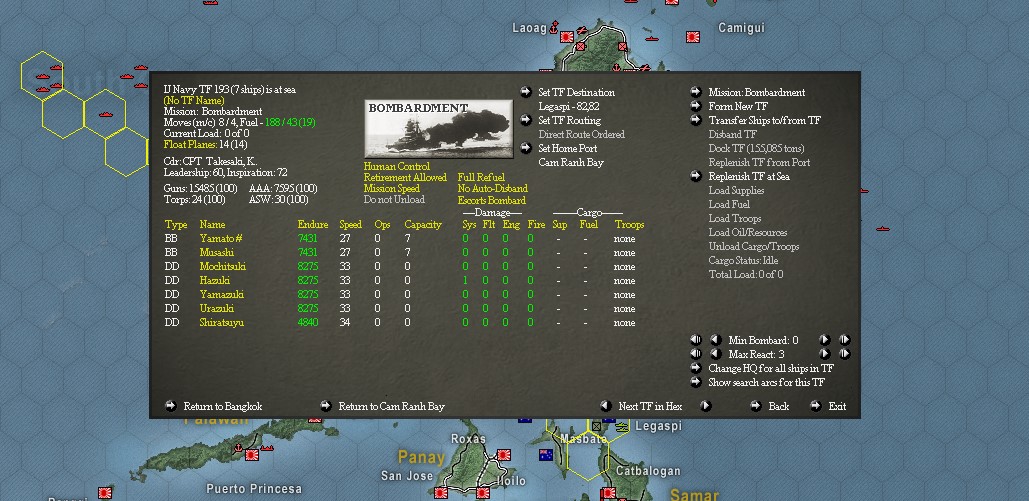Toggle Mission Speed setting
Image resolution: width=1029 pixels, height=501 pixels.
[x=392, y=188]
